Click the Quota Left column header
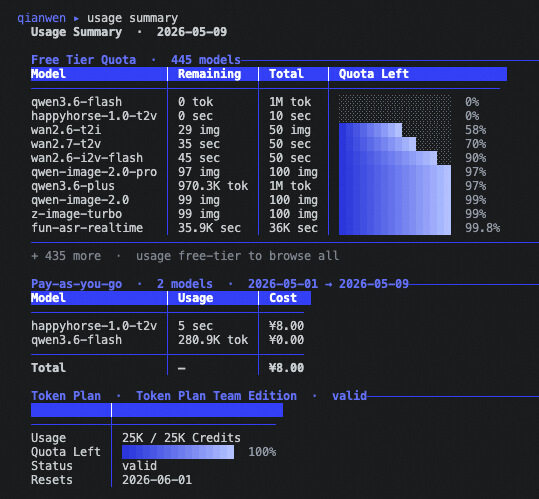Image resolution: width=539 pixels, height=499 pixels. point(374,74)
